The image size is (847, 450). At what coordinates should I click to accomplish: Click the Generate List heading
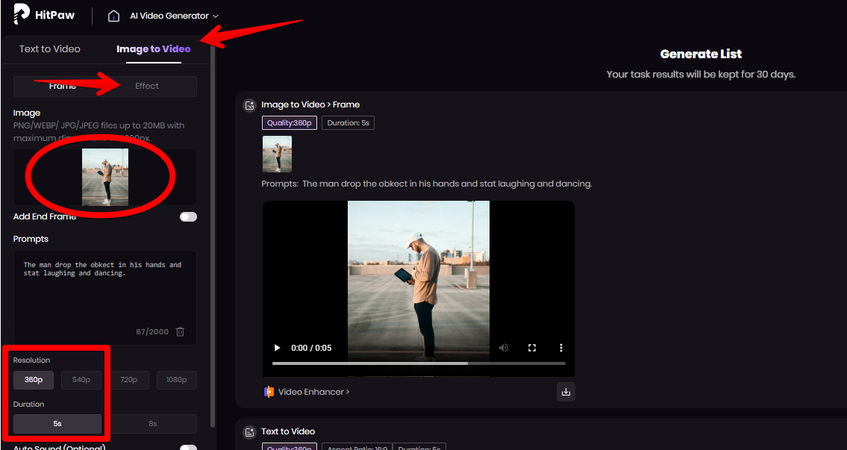pos(701,54)
